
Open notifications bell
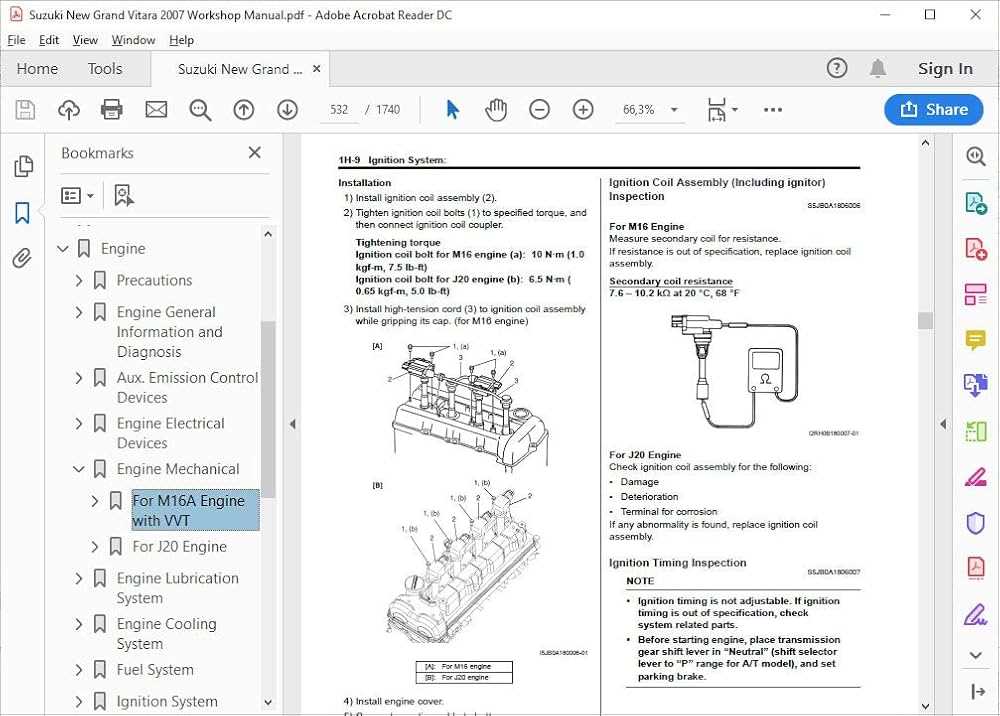click(878, 68)
